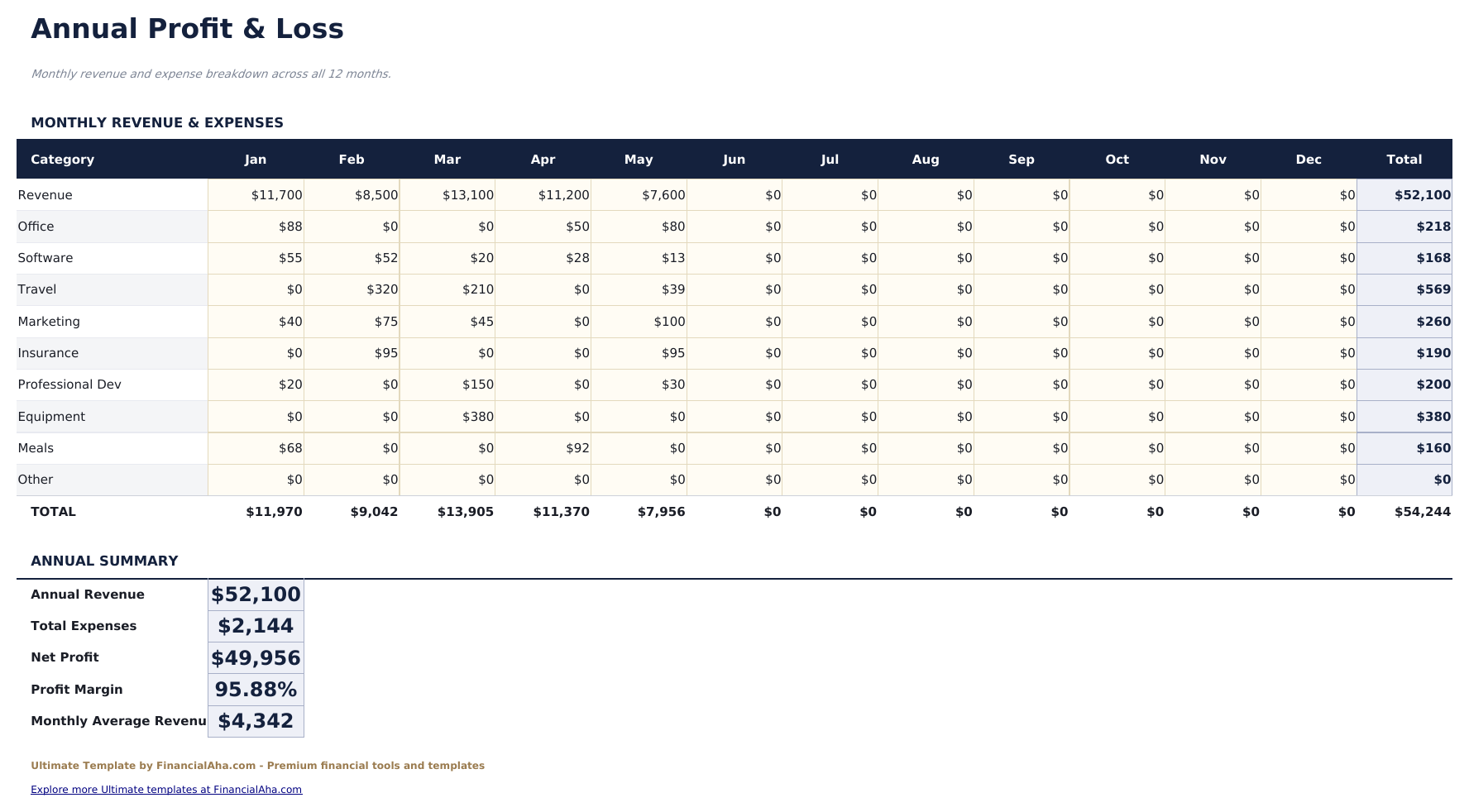Select the Revenue cell for January

[x=276, y=194]
